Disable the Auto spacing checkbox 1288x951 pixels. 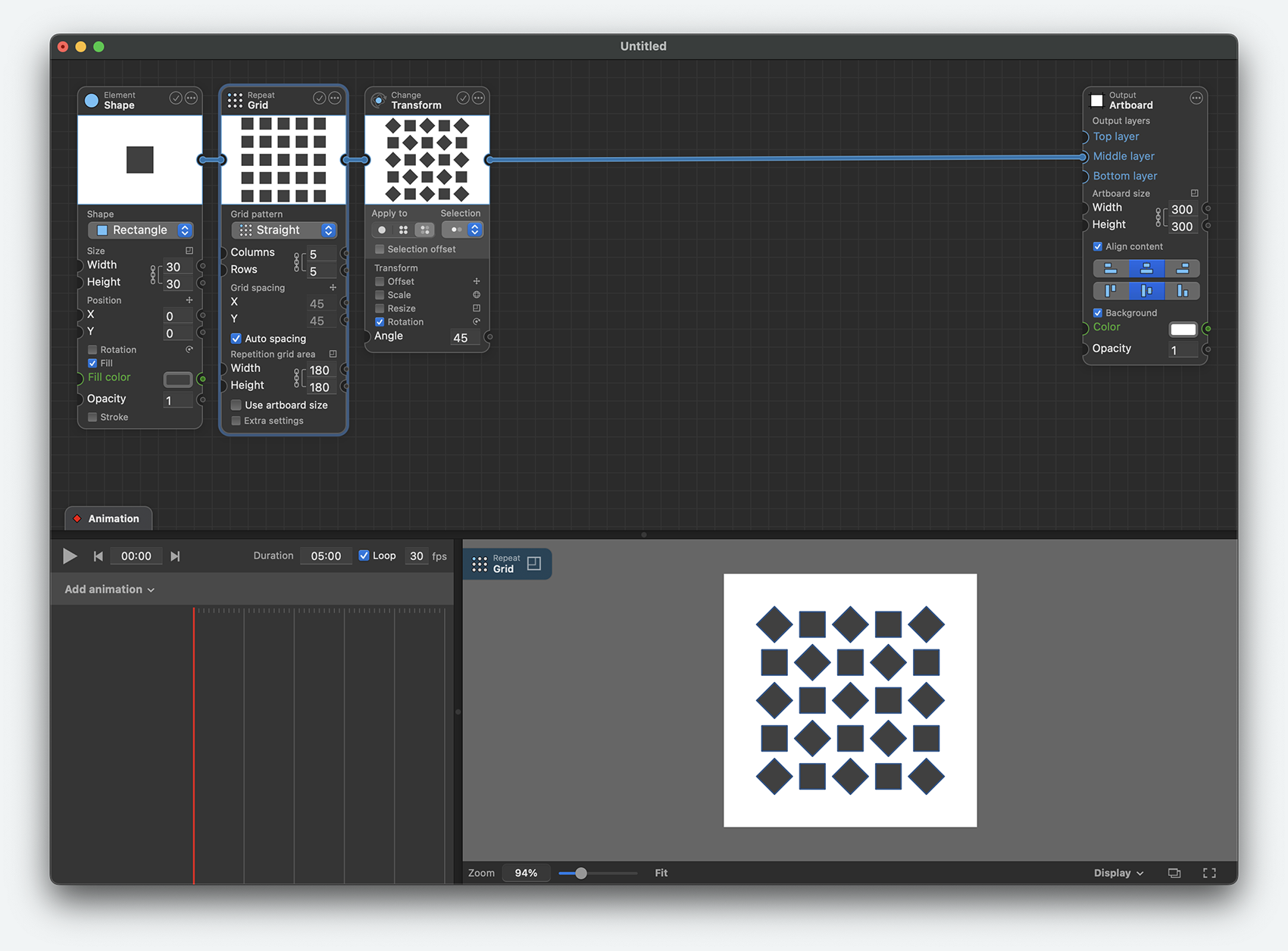pyautogui.click(x=236, y=339)
